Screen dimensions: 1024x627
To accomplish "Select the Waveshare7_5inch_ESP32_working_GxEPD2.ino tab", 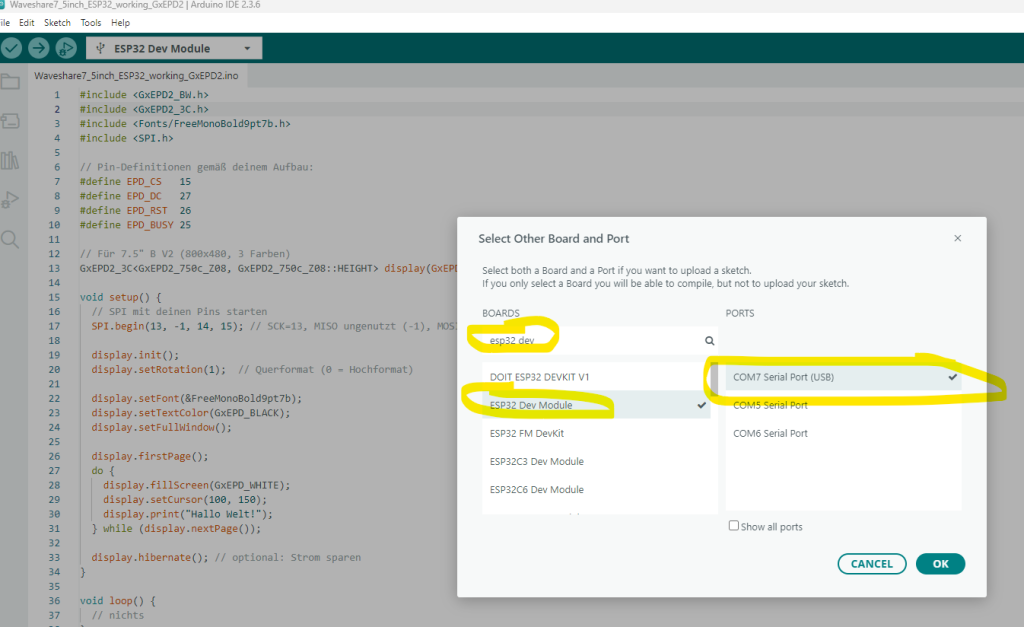I will click(136, 76).
